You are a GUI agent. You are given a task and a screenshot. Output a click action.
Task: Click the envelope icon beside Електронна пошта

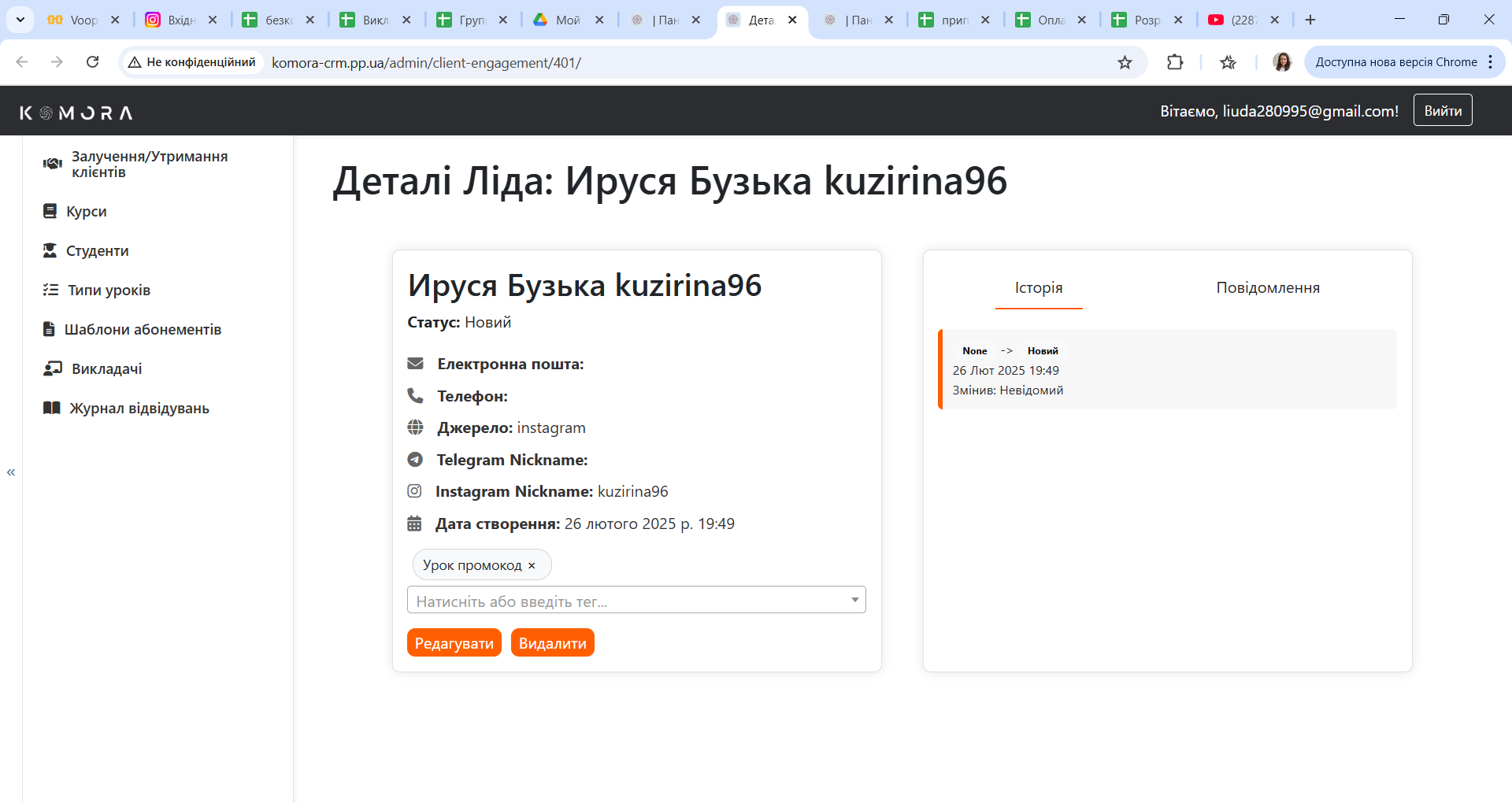point(416,363)
